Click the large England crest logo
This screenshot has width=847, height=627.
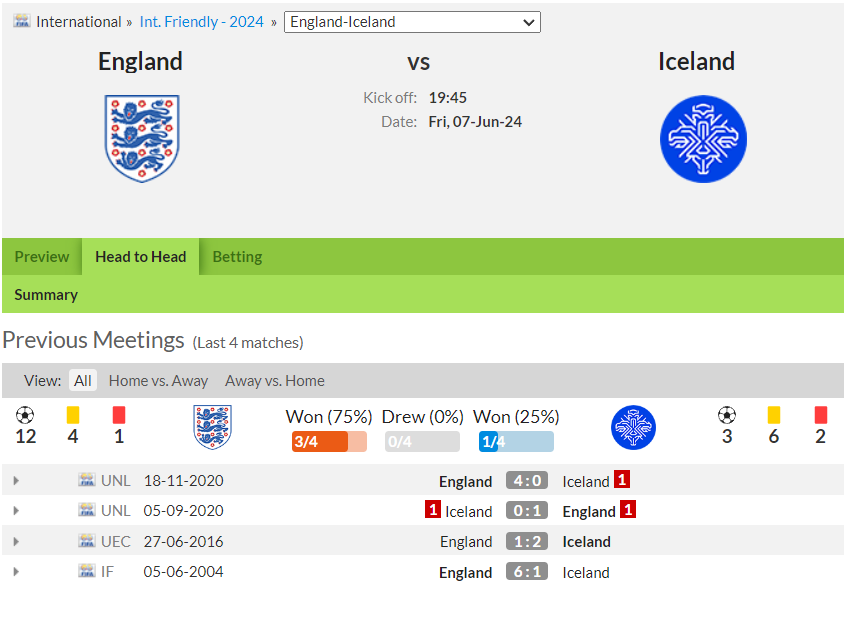142,139
